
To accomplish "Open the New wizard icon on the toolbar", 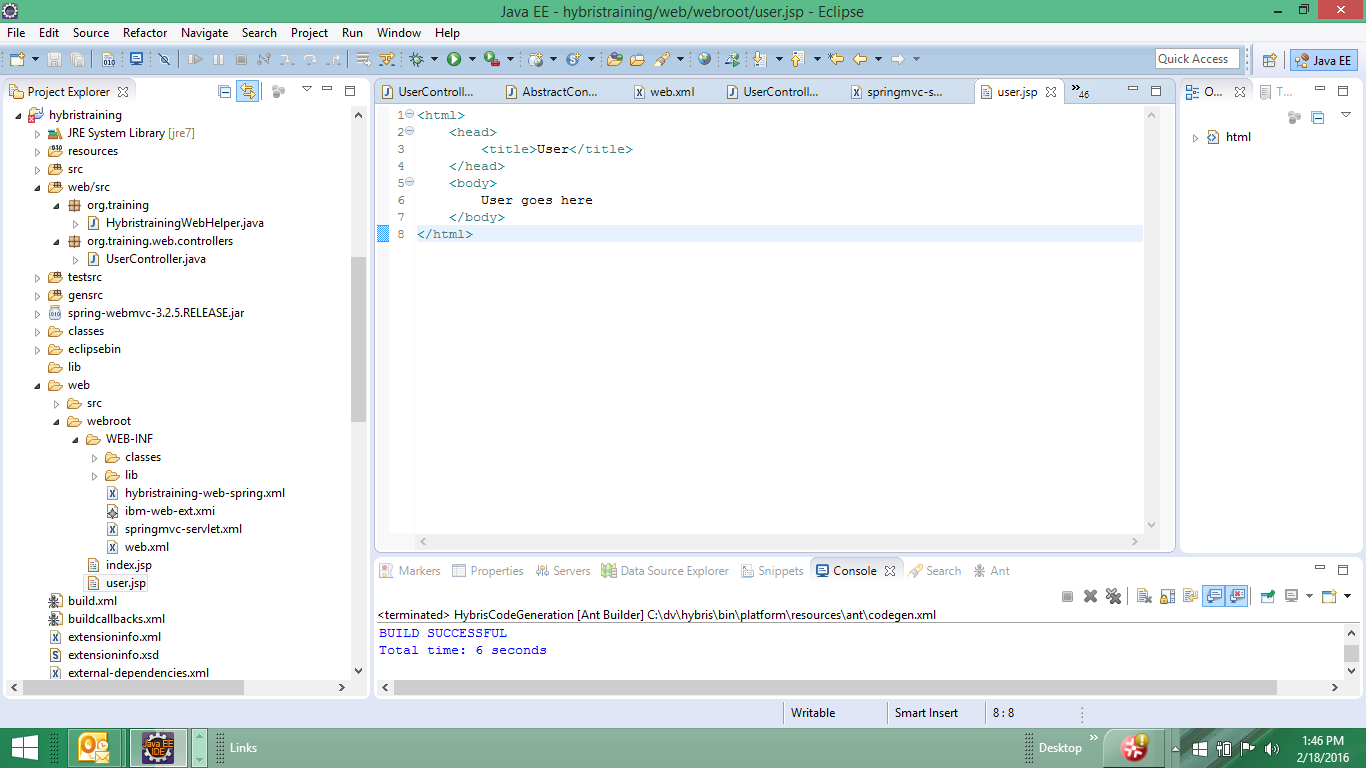I will (x=17, y=59).
